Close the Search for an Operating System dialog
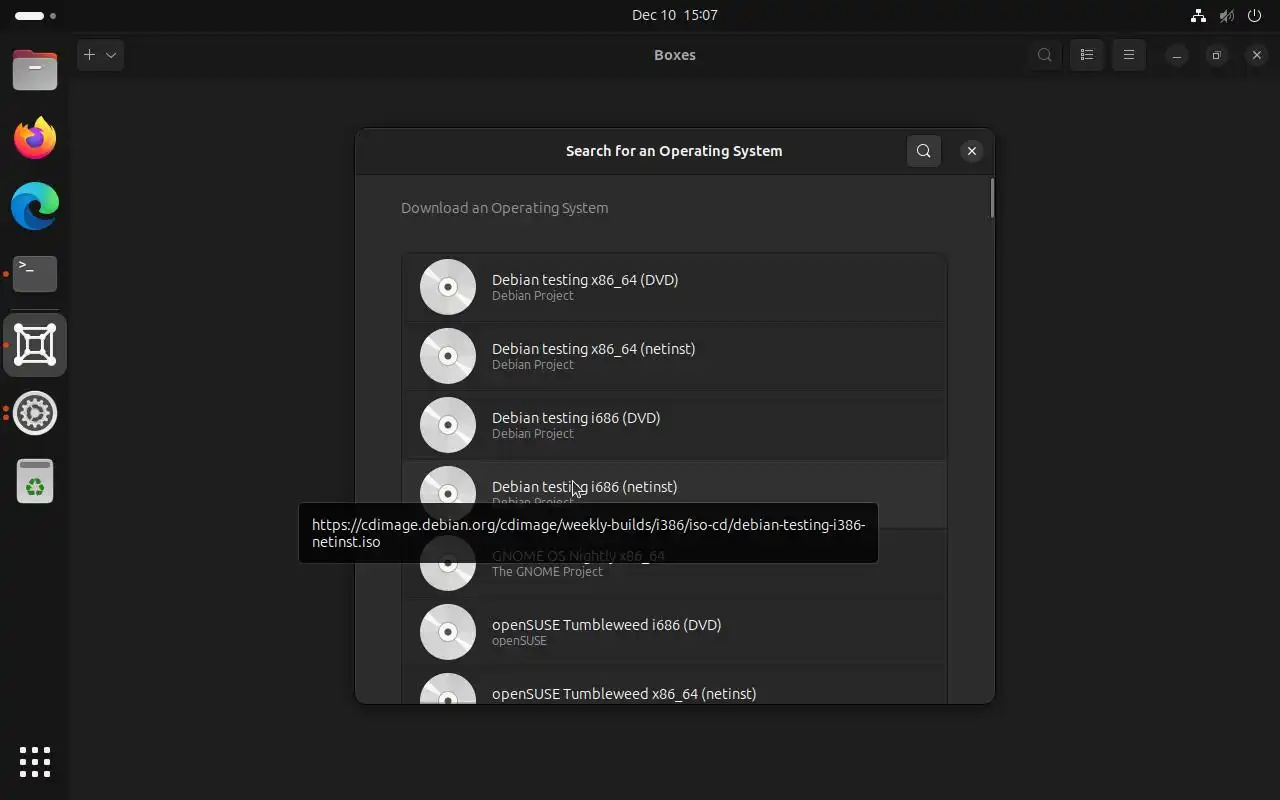The width and height of the screenshot is (1280, 800). pos(971,151)
